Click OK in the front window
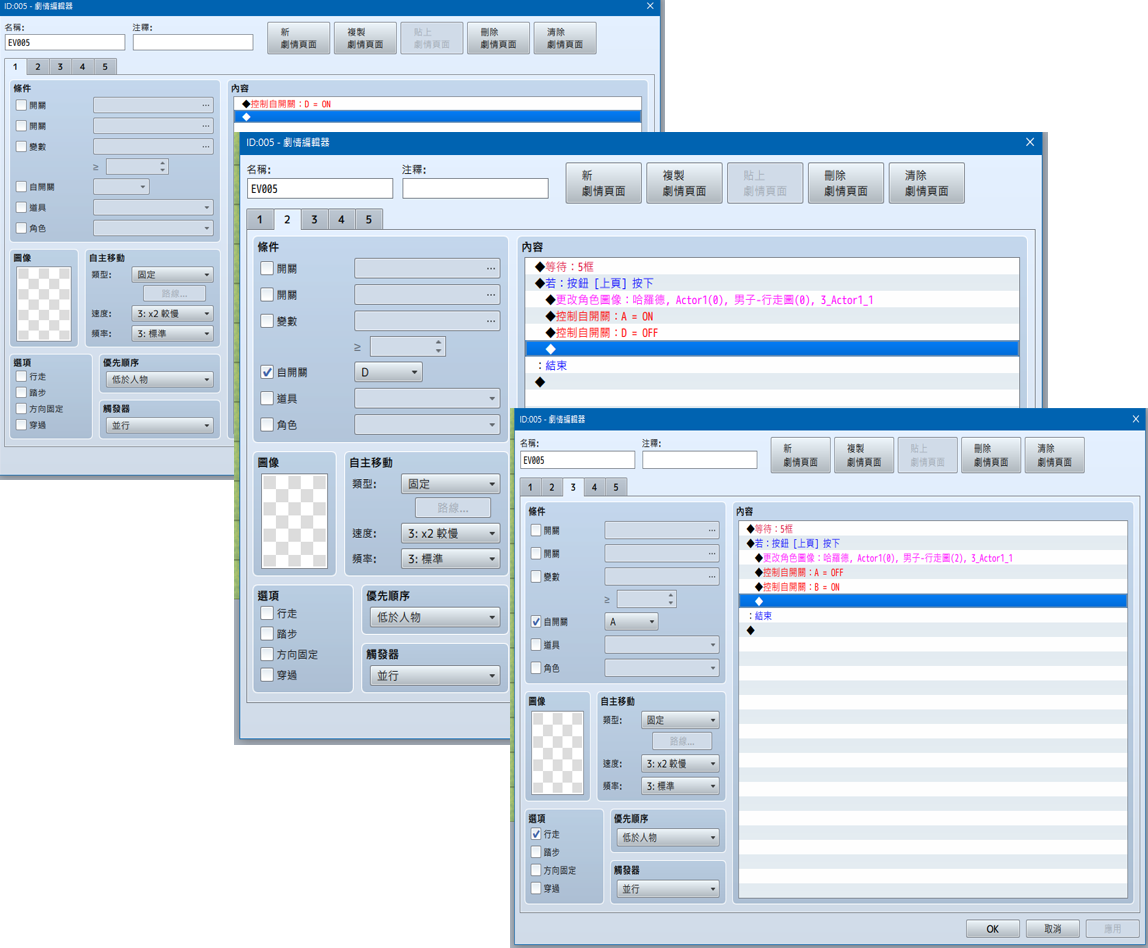1148x948 pixels. [993, 929]
